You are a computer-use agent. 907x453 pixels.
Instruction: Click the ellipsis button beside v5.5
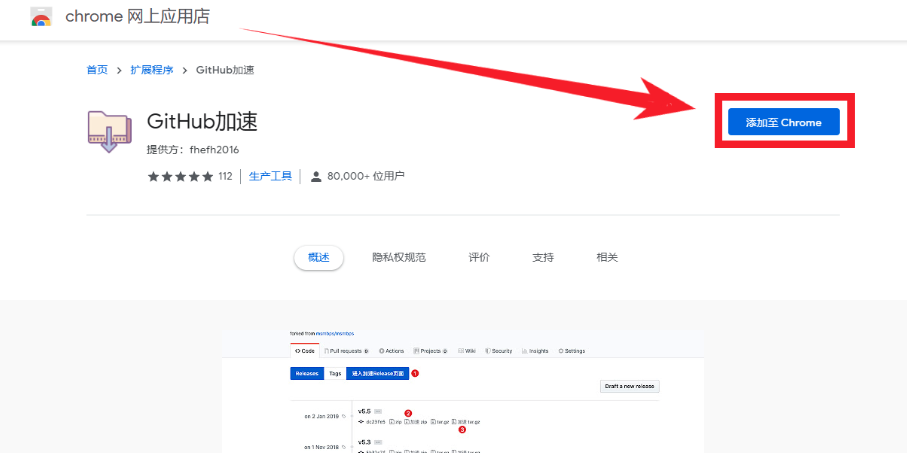[378, 411]
